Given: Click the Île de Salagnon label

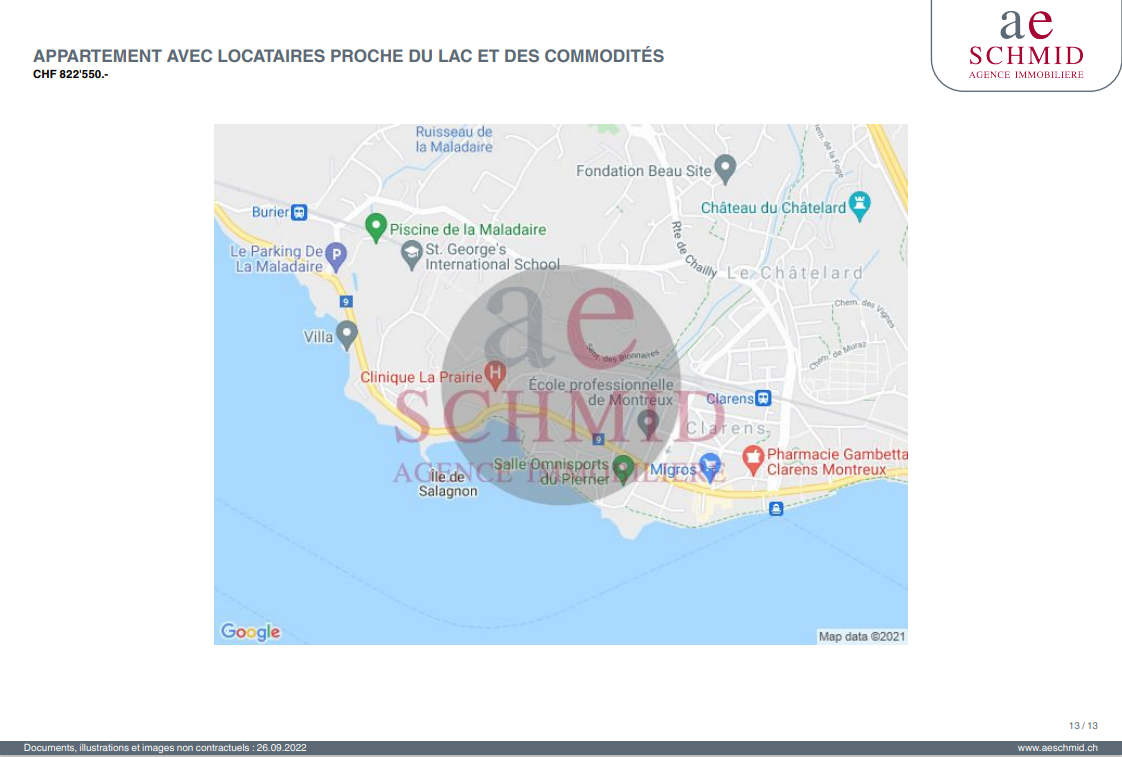Looking at the screenshot, I should pos(448,484).
